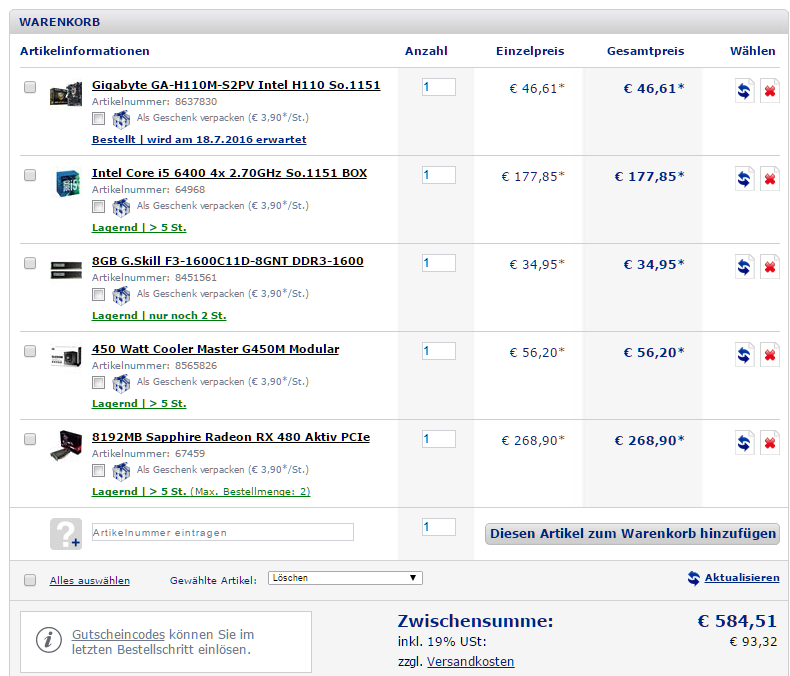The image size is (790, 676).
Task: Click 'Bestellt | wird am 18.7.2016 erwartet' link
Action: [x=199, y=140]
